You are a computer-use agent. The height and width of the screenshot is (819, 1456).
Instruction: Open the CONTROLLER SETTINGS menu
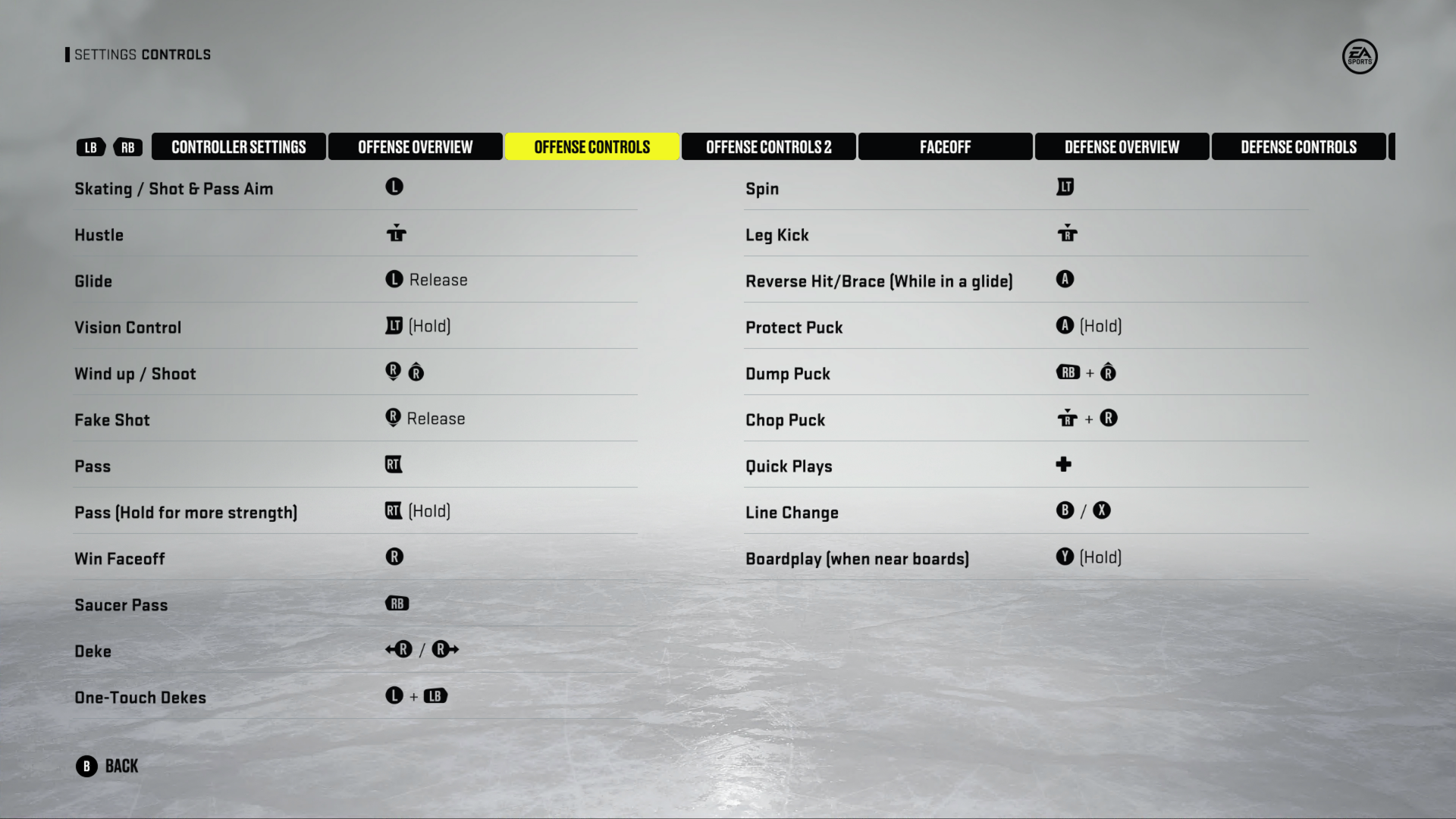click(x=238, y=146)
